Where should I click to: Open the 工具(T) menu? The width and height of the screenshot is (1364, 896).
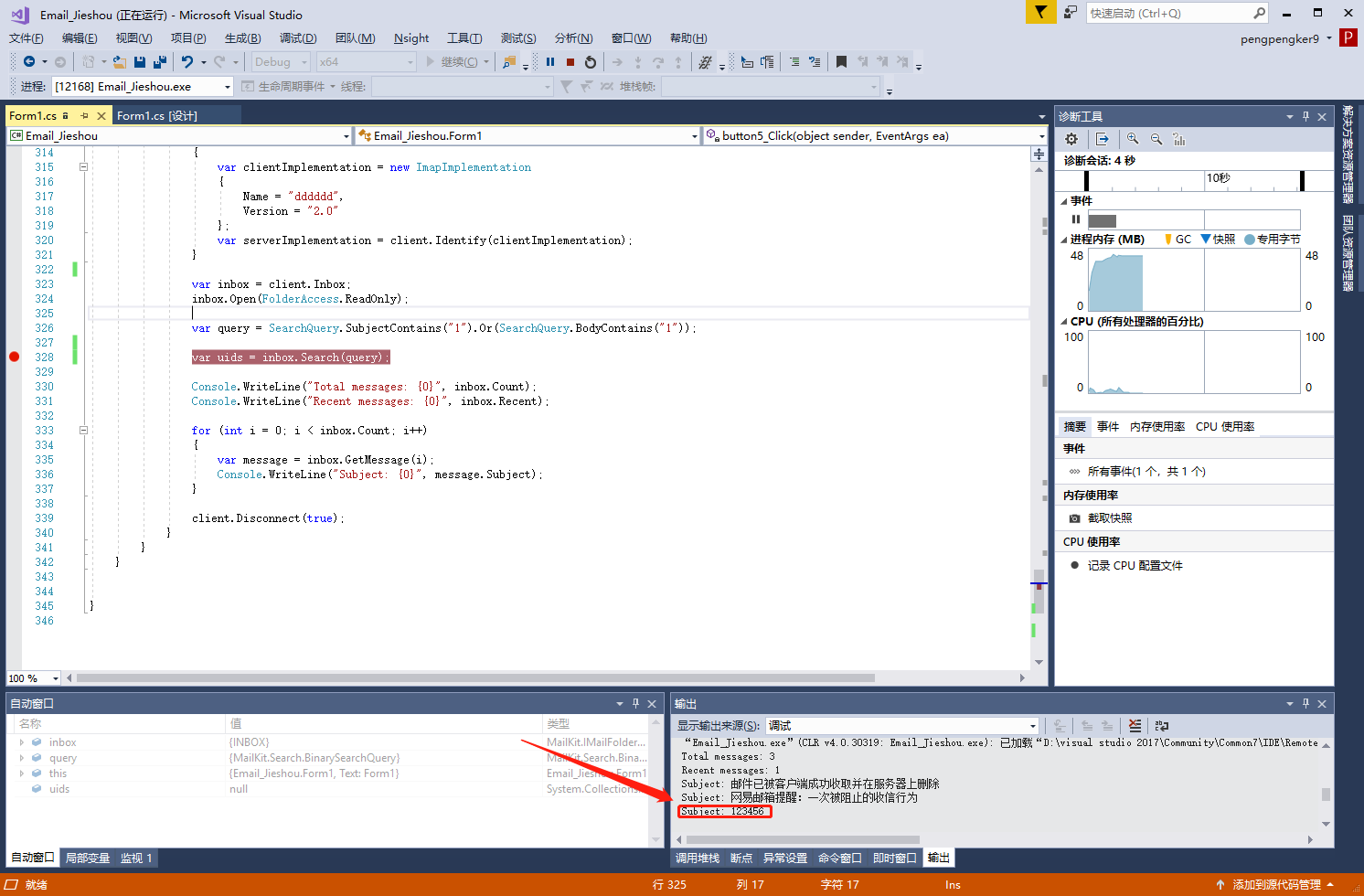(464, 38)
